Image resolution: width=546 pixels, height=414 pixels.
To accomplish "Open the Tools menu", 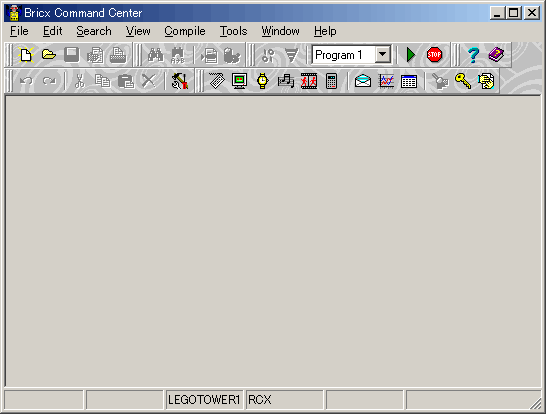I will (x=233, y=31).
